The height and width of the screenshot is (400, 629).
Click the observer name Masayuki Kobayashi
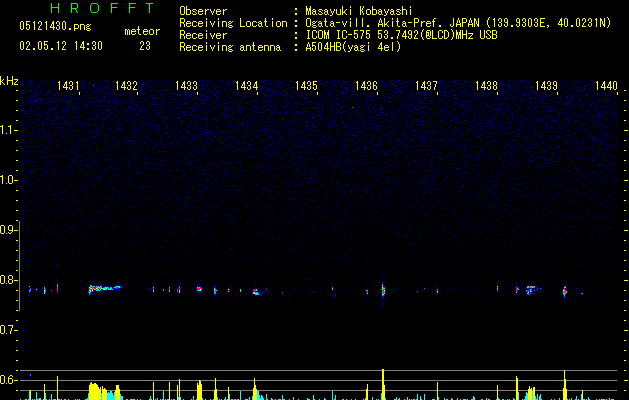pos(359,11)
